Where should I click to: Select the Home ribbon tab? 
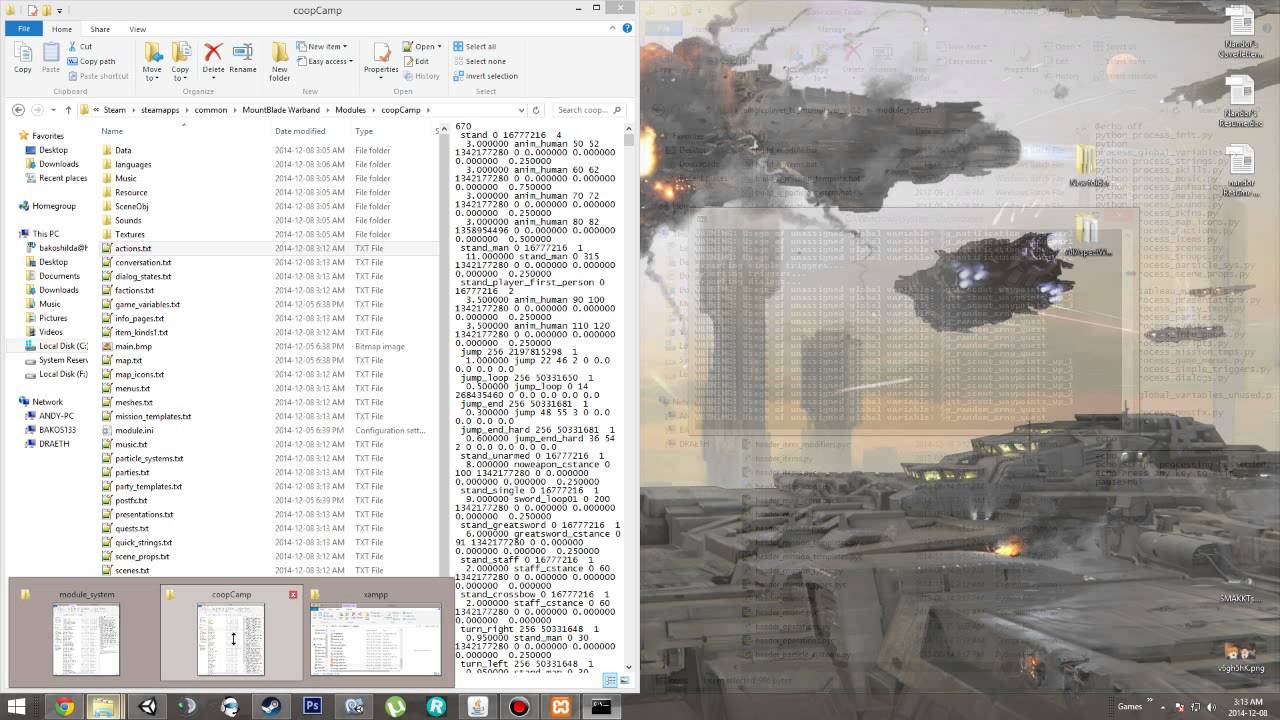(62, 29)
